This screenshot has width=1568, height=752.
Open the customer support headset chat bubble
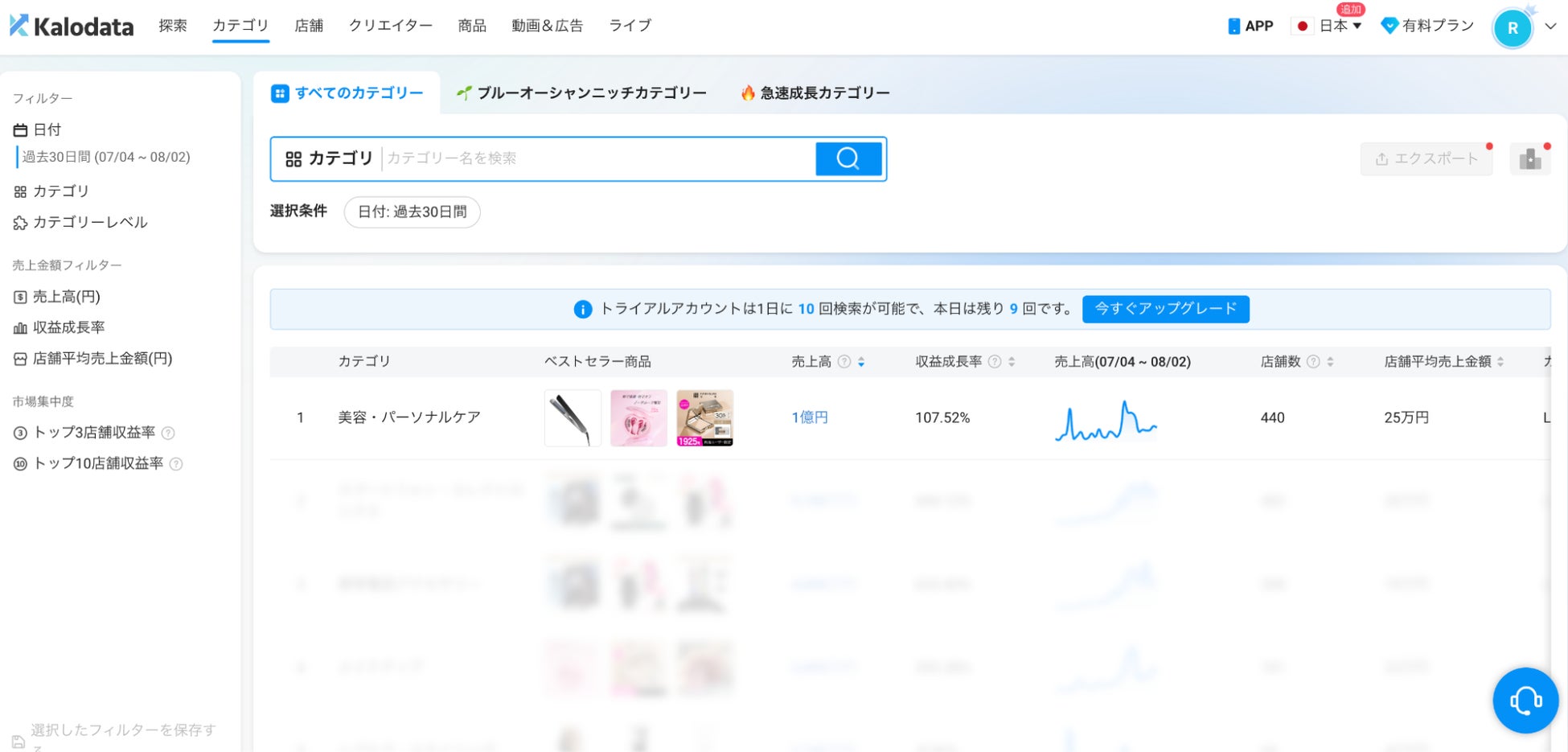point(1525,701)
